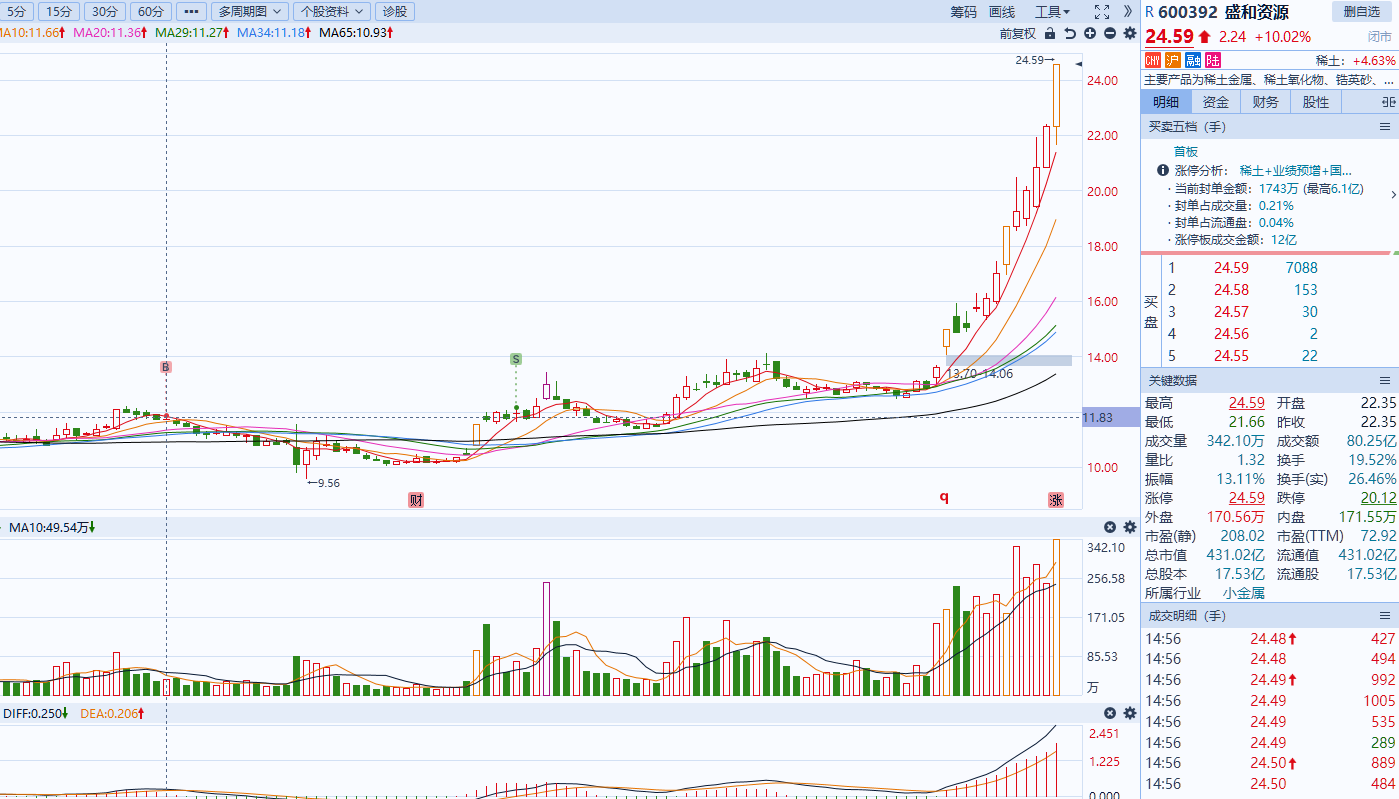Switch to 60分 period
This screenshot has width=1399, height=799.
pos(150,12)
